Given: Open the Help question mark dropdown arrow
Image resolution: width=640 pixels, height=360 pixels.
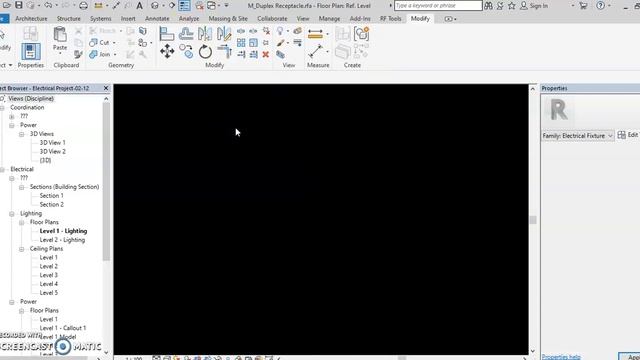Looking at the screenshot, I should [x=609, y=6].
